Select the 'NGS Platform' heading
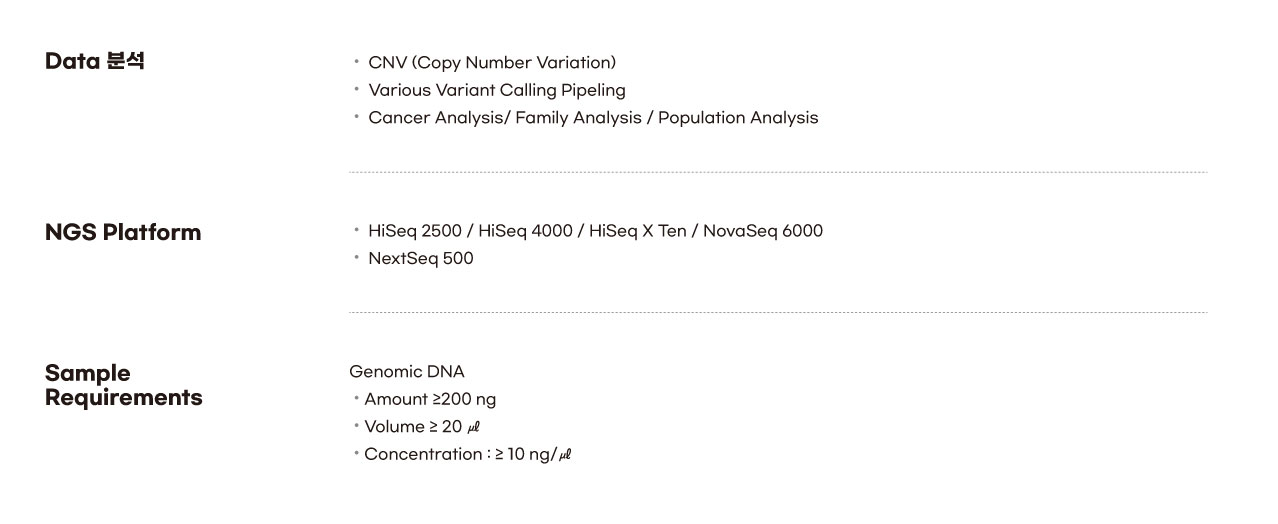The height and width of the screenshot is (524, 1278). point(123,232)
